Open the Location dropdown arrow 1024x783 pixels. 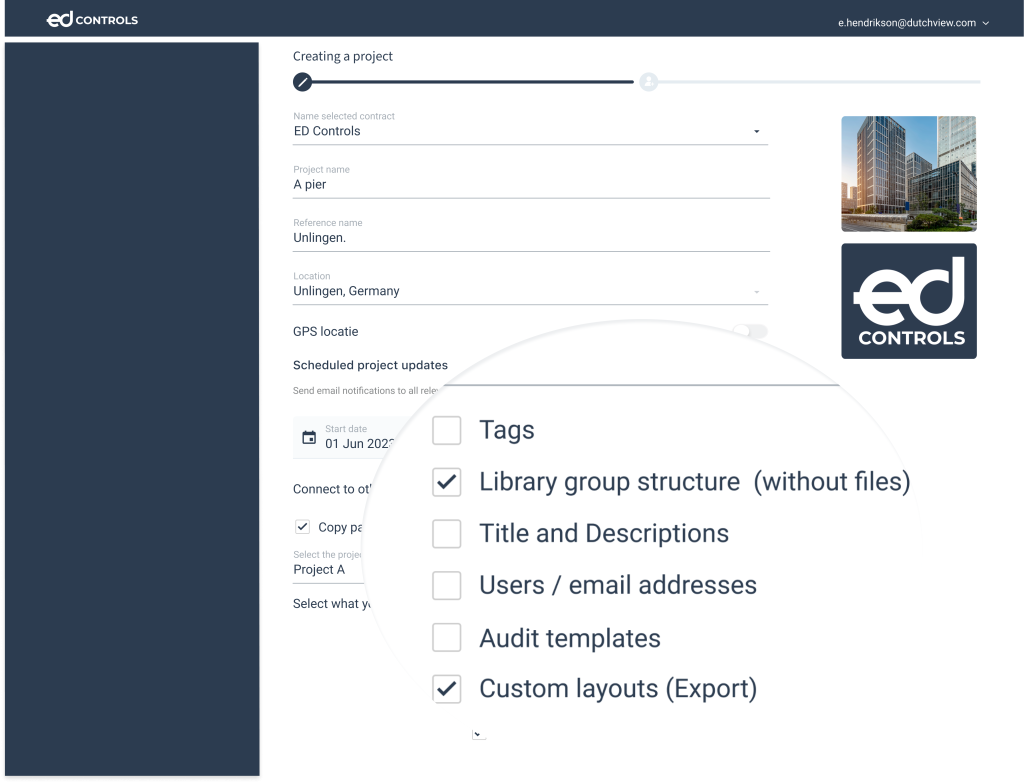tap(756, 292)
